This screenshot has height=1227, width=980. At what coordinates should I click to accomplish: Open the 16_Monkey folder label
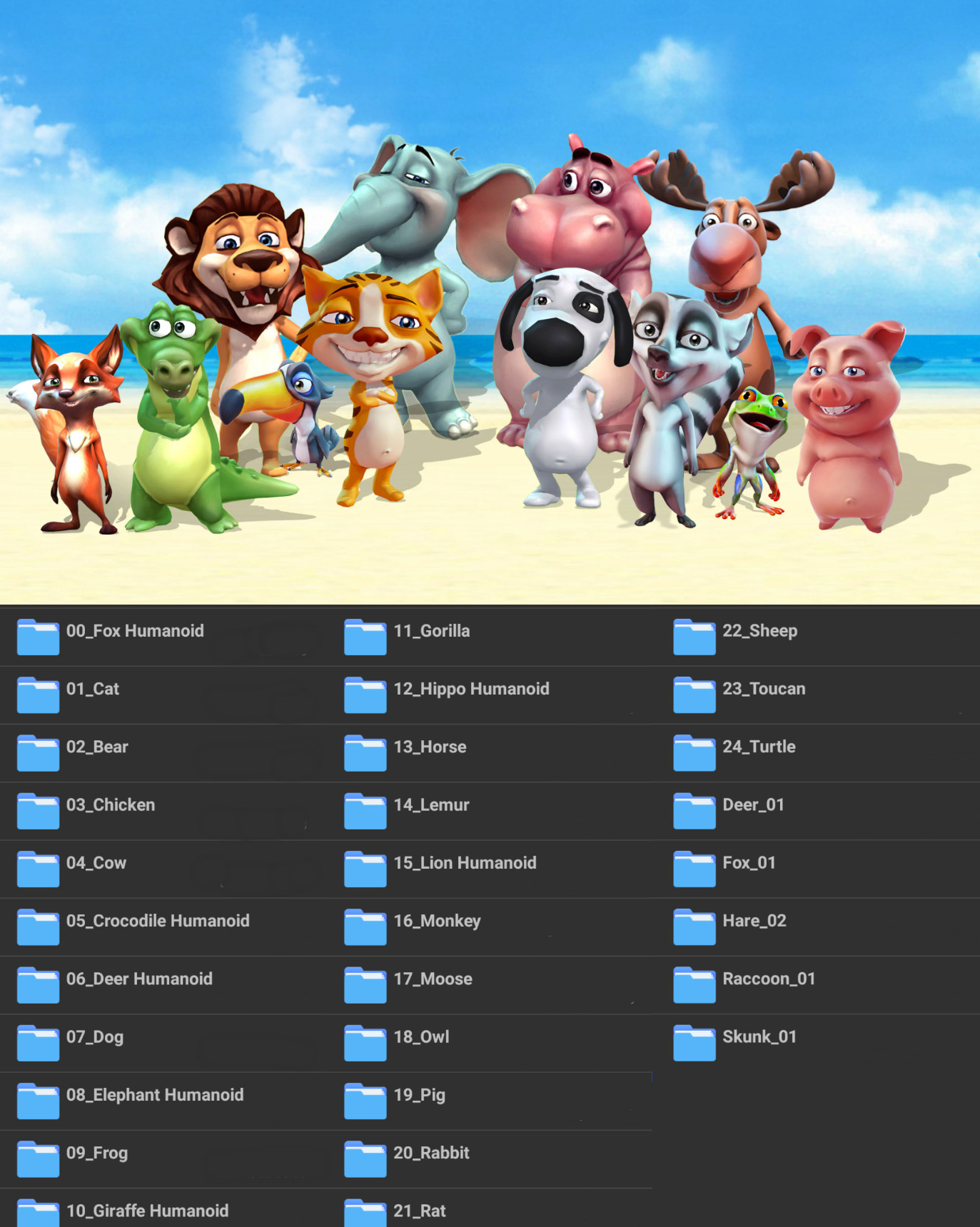pos(438,921)
